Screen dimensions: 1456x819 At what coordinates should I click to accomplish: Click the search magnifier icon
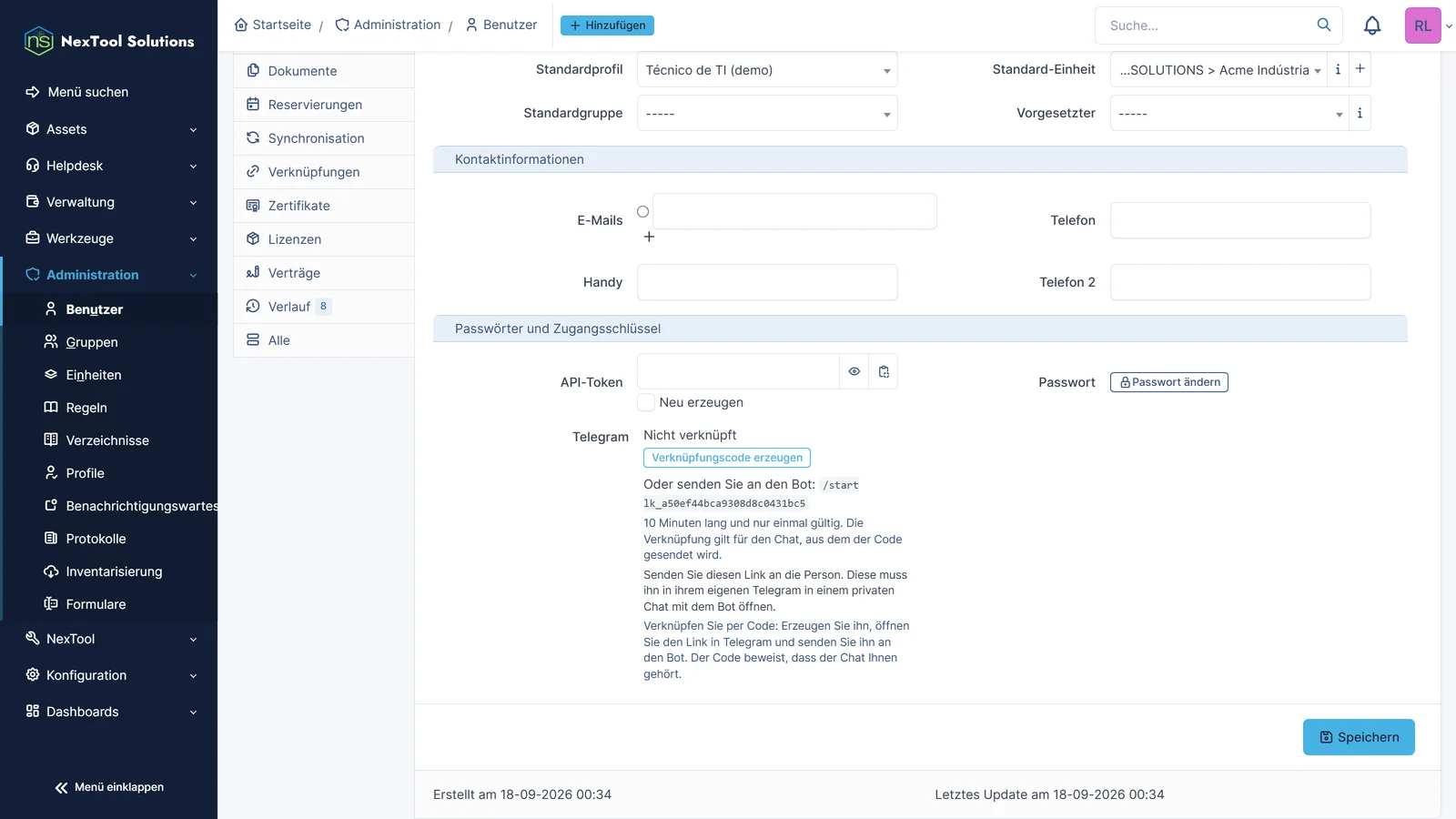(x=1324, y=25)
